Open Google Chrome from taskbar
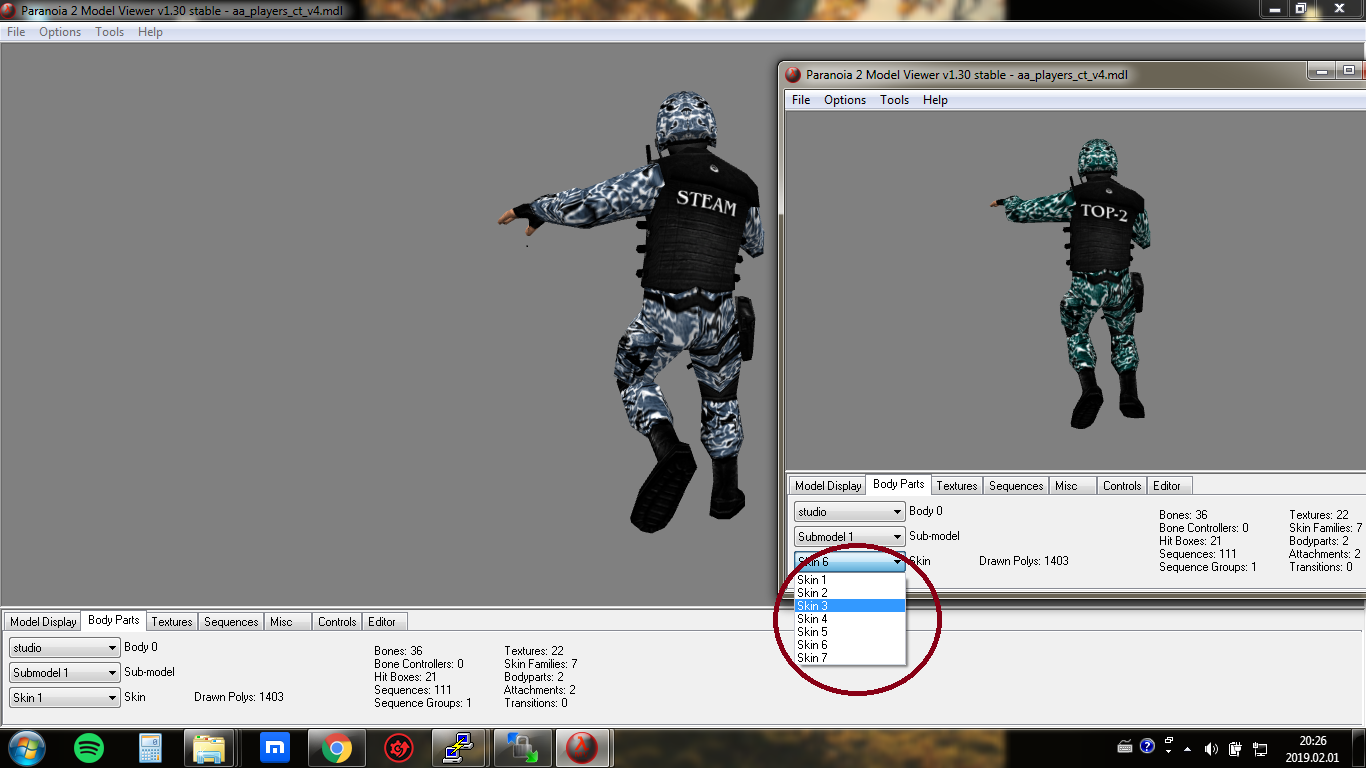Screen dimensions: 1366x768 pos(336,748)
